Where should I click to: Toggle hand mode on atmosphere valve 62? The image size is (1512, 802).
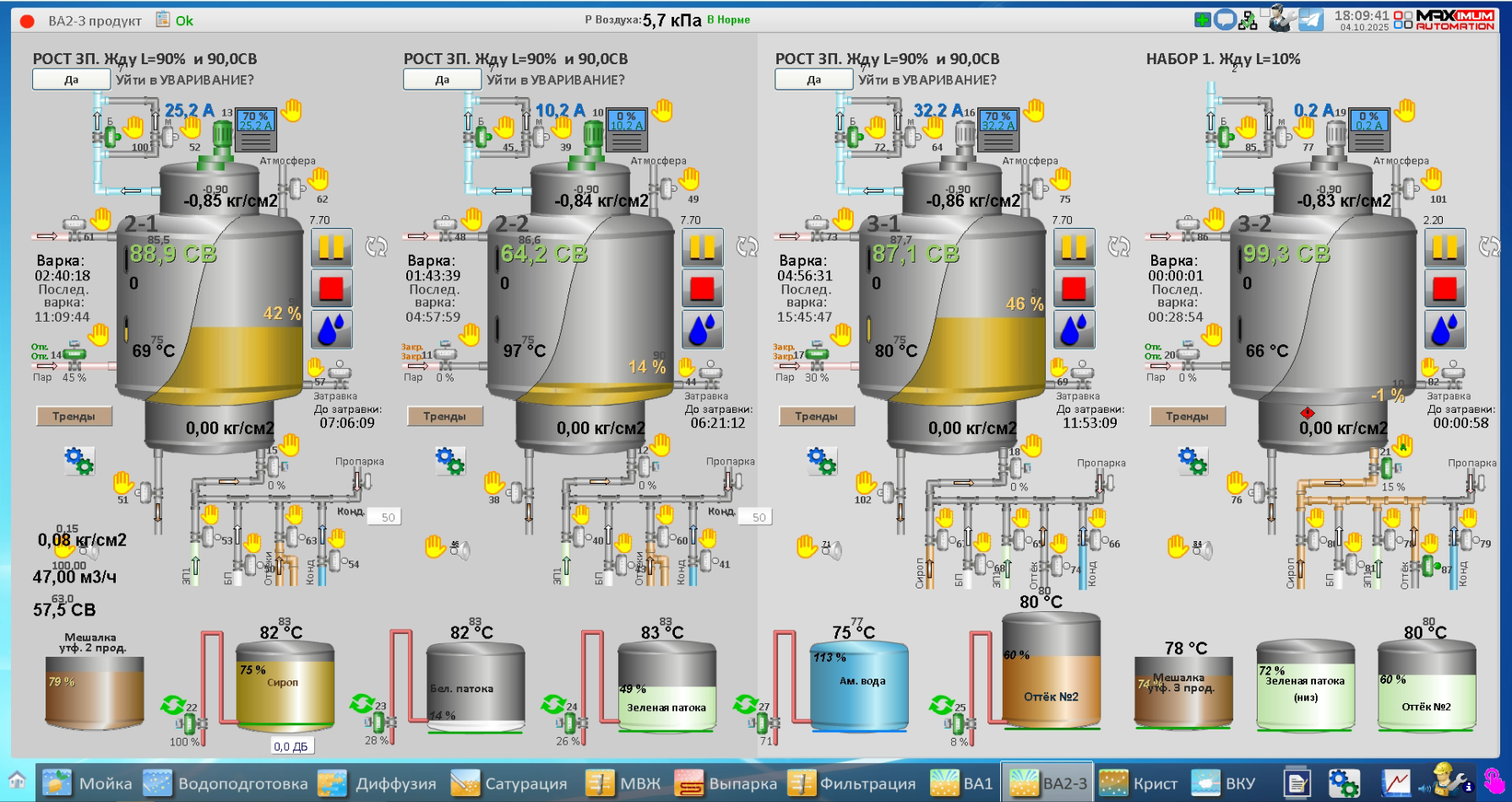click(x=318, y=178)
